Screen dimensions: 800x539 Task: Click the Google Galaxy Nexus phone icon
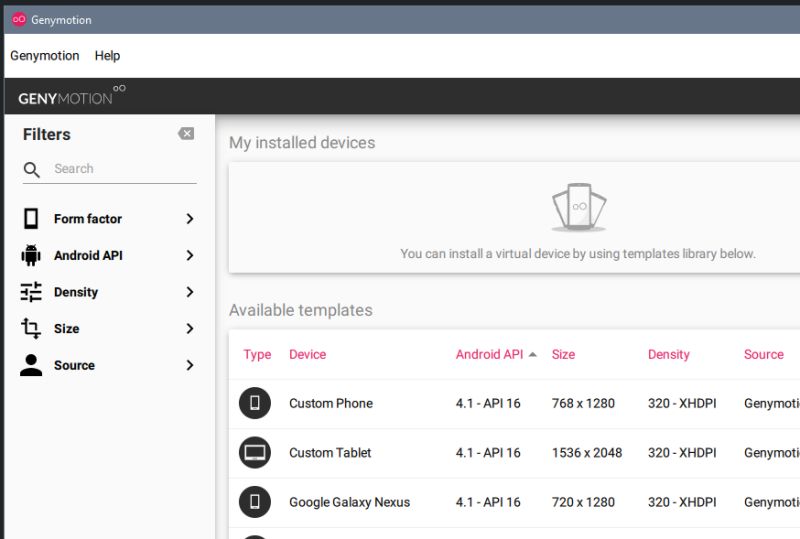click(x=255, y=502)
